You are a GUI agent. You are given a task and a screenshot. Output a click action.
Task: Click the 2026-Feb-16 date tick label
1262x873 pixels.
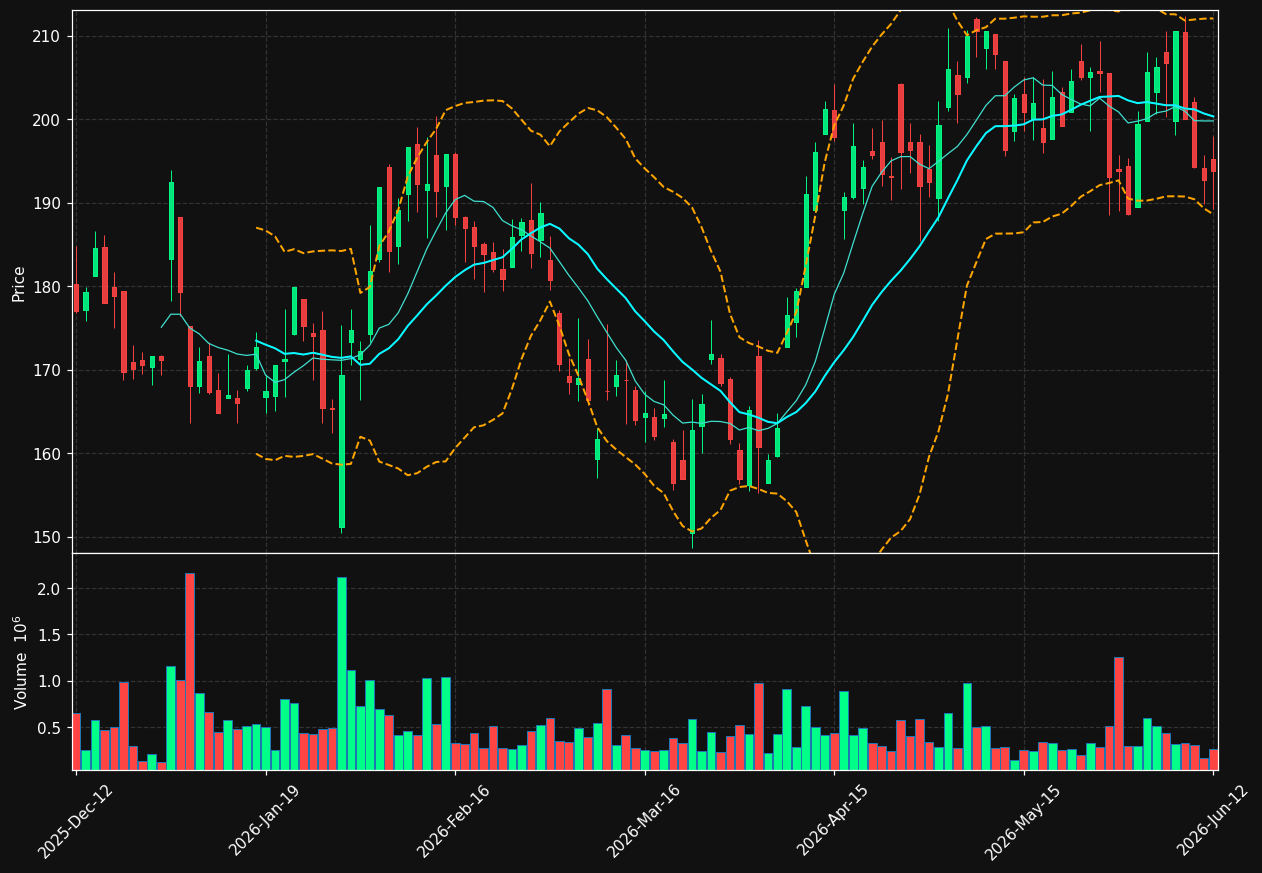pos(455,821)
